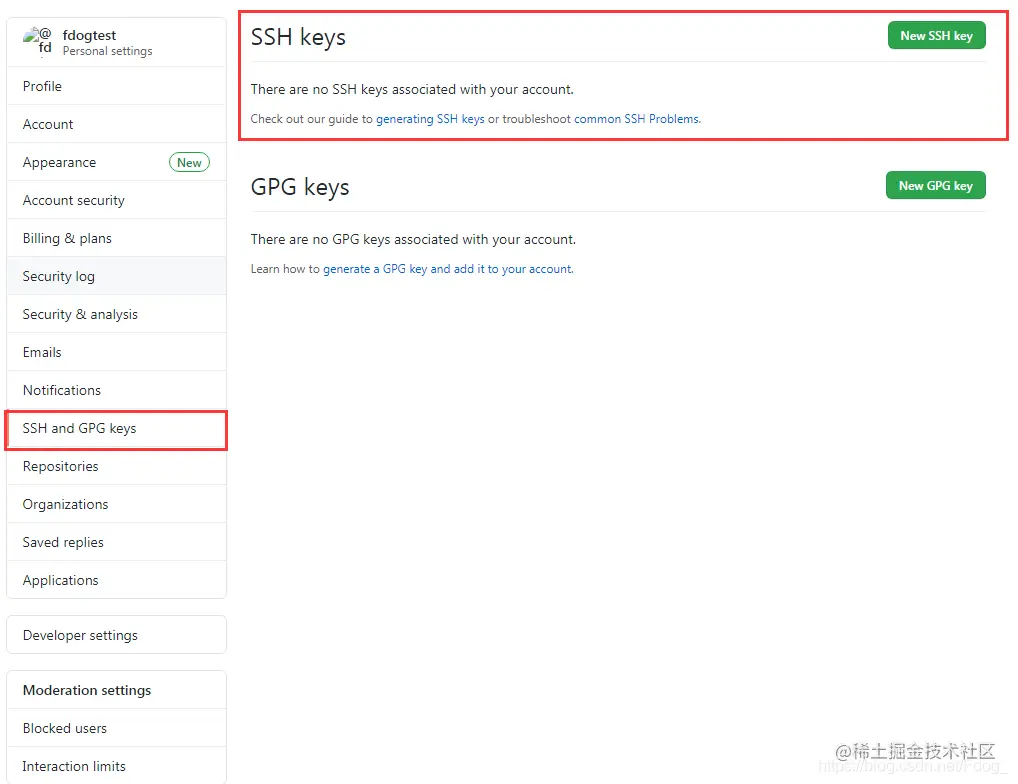Click 'There are no GPG keys' message
The image size is (1018, 784).
(x=413, y=239)
